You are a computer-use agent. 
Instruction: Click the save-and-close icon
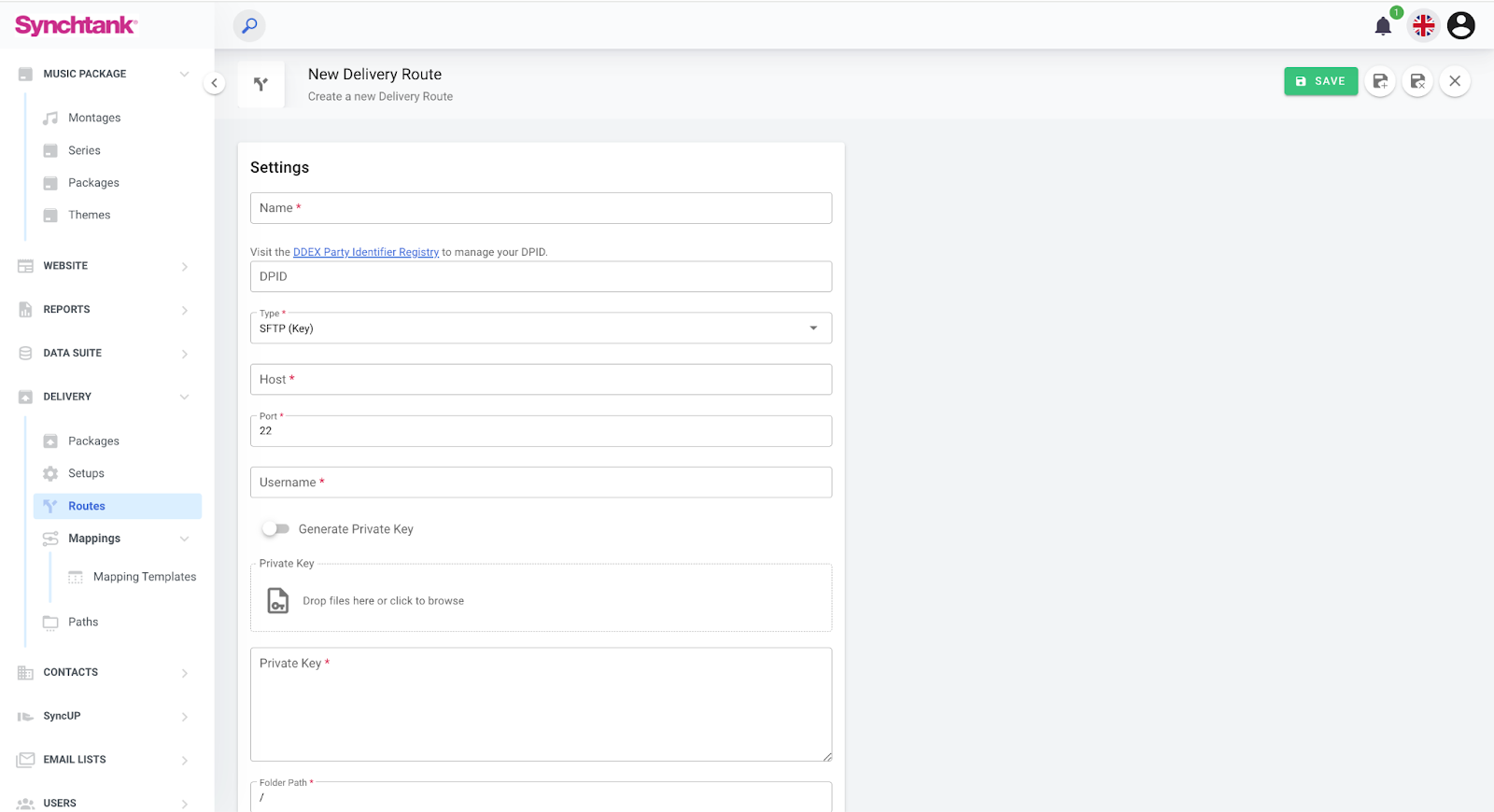pos(1417,81)
